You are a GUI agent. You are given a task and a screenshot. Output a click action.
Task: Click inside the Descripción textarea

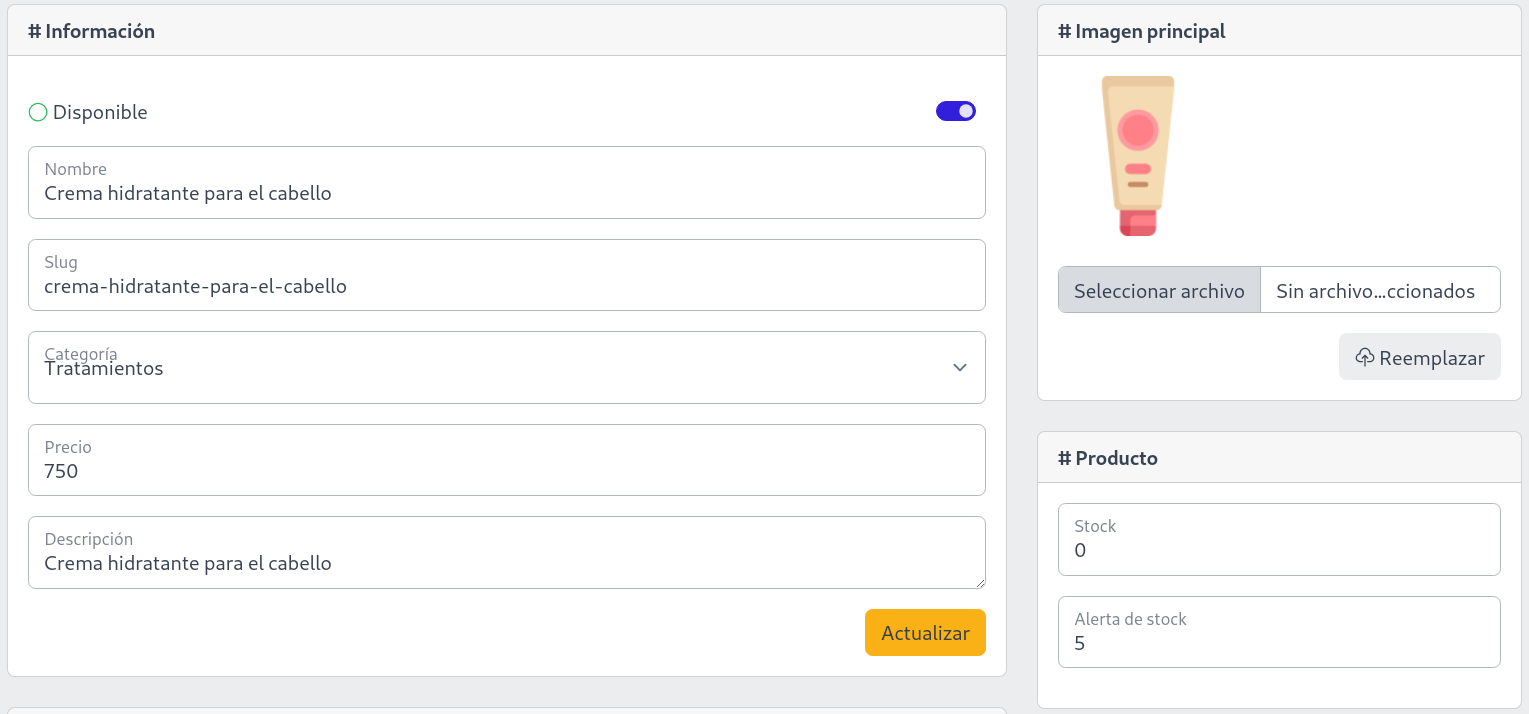pos(506,563)
